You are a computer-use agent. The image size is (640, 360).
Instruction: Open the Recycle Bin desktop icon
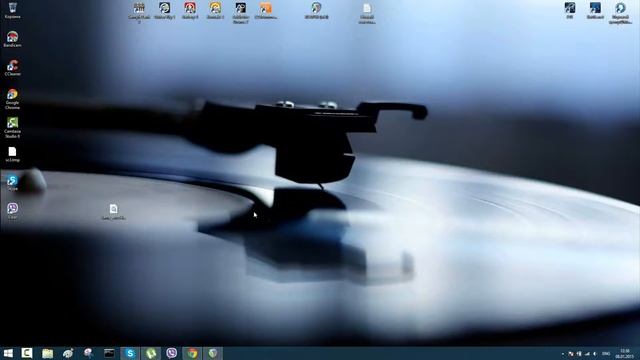point(13,10)
